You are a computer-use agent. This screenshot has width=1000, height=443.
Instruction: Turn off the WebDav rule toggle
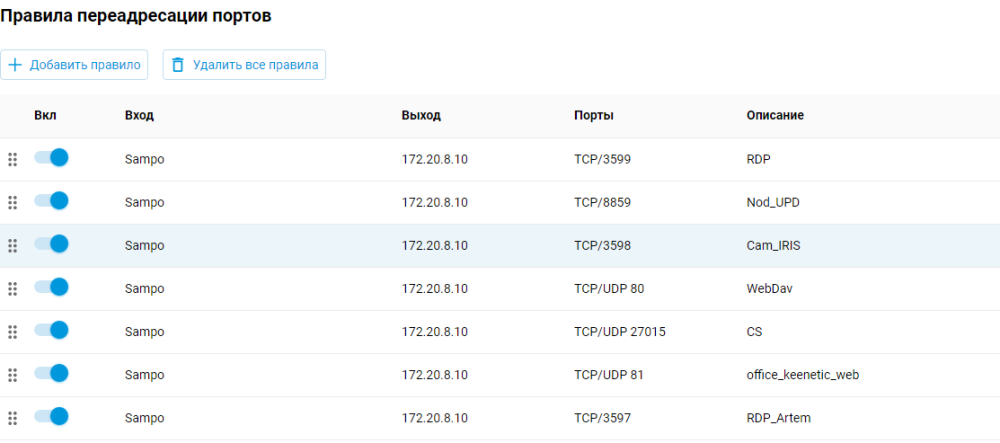click(51, 288)
